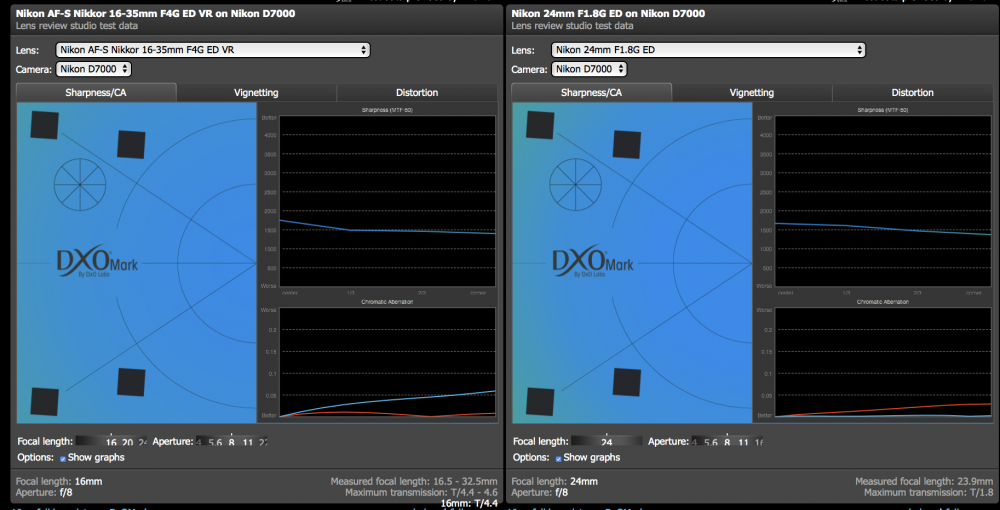Set aperture slider to 5.6 in 24mm F1.8G panel
Viewport: 1000px width, 510px height.
[712, 442]
